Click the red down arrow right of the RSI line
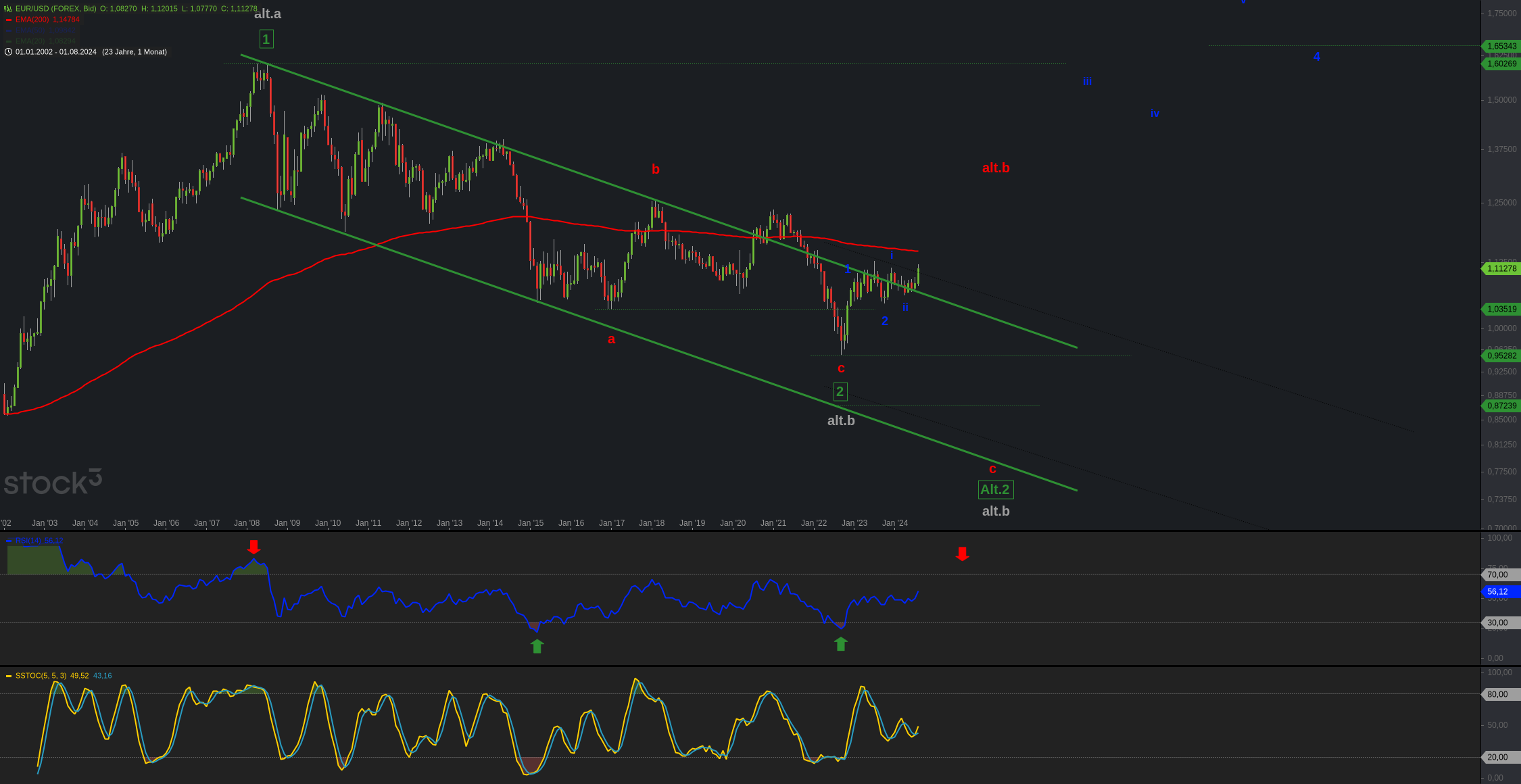Screen dimensions: 1521x784 (963, 554)
